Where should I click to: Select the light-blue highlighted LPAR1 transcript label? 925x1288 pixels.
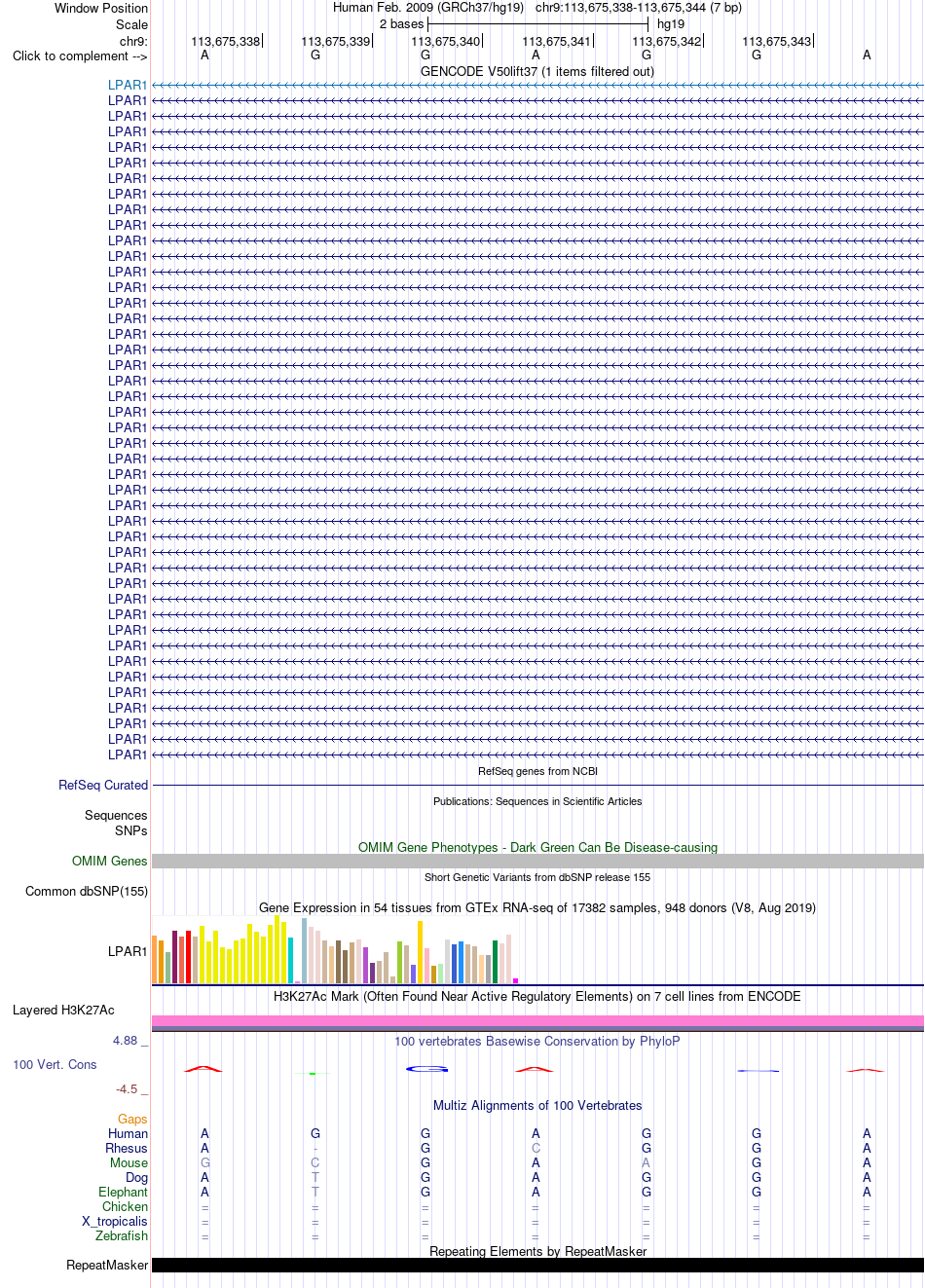click(x=128, y=86)
